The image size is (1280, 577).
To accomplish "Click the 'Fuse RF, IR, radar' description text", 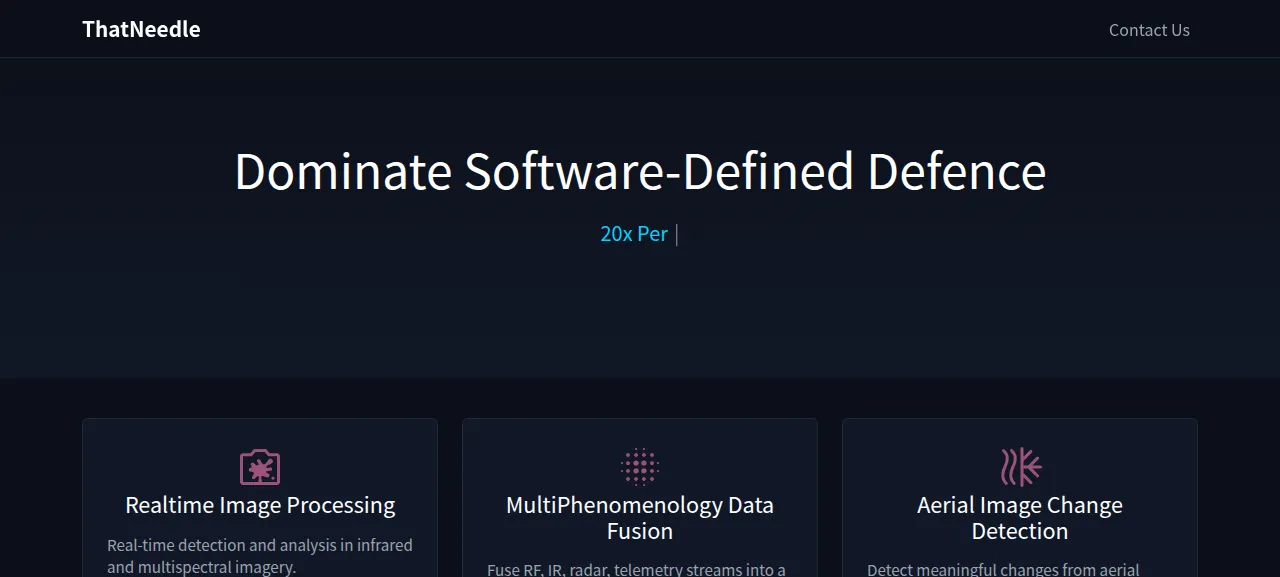I will 637,570.
